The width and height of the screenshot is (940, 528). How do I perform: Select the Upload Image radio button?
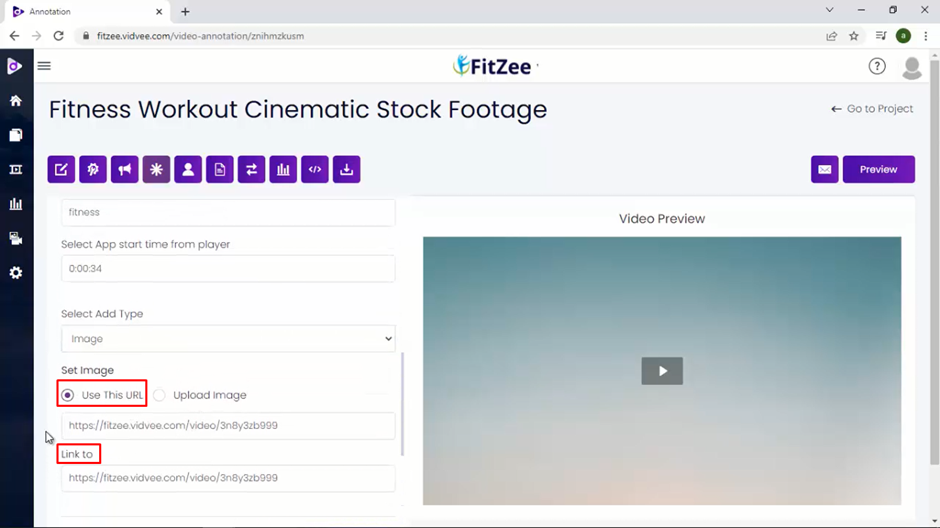pos(159,395)
